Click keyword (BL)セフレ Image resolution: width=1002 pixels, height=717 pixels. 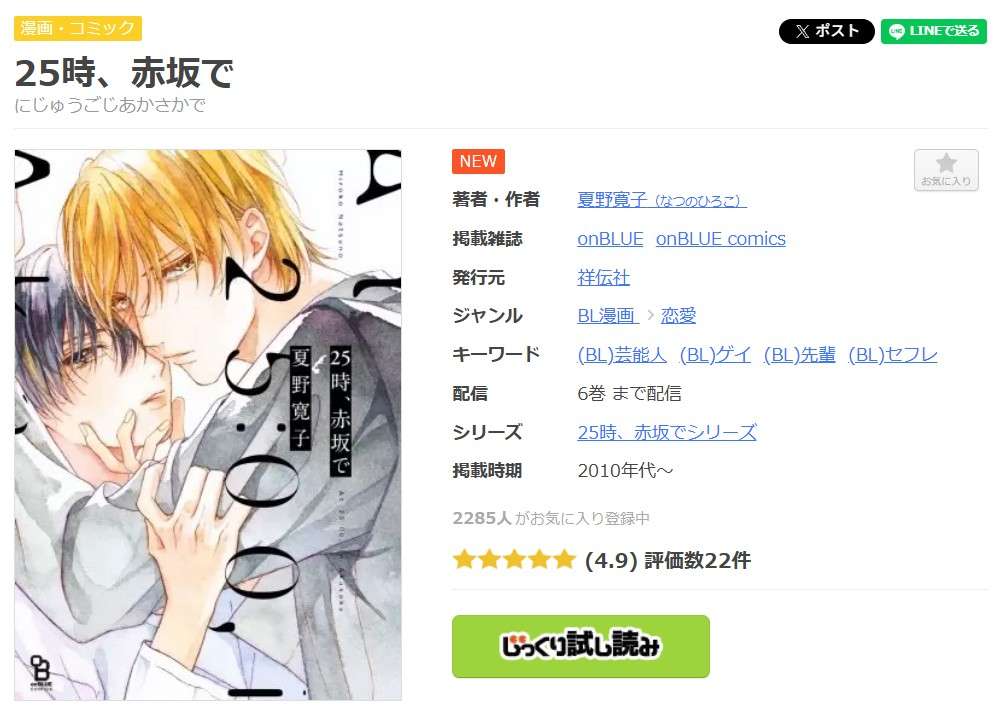[x=893, y=355]
